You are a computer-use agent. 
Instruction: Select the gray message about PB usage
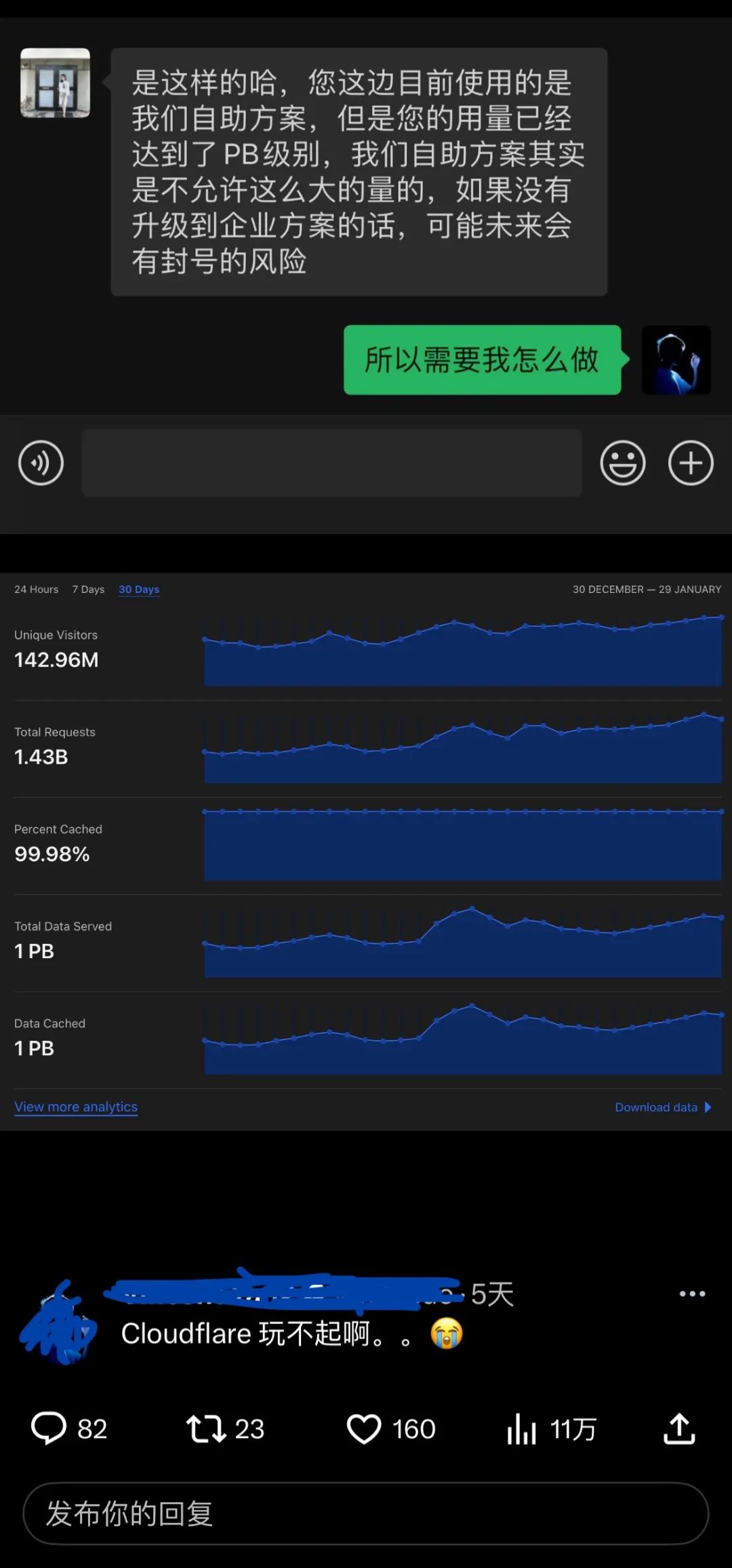[359, 171]
